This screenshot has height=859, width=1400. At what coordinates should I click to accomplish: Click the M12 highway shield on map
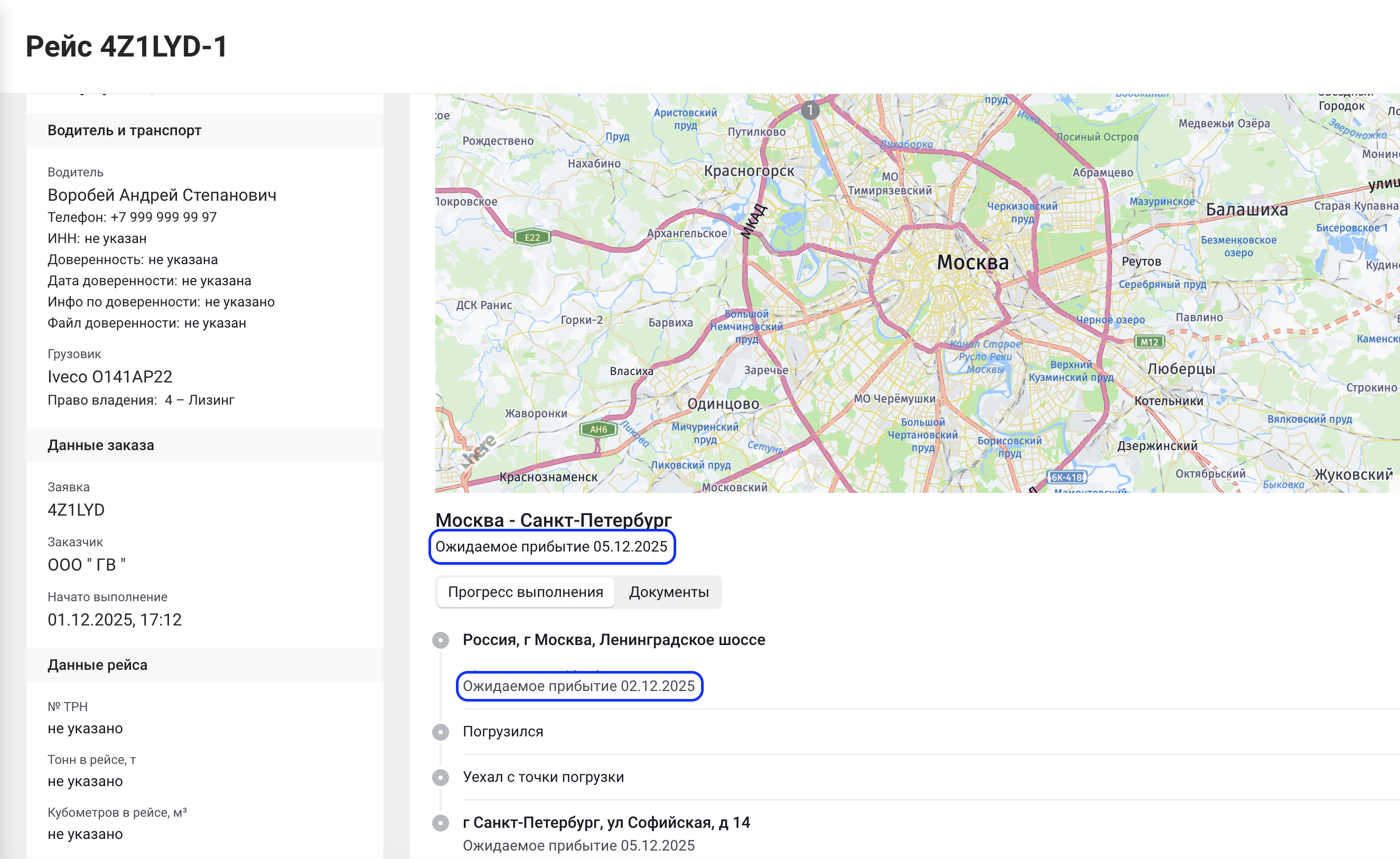[x=1149, y=341]
